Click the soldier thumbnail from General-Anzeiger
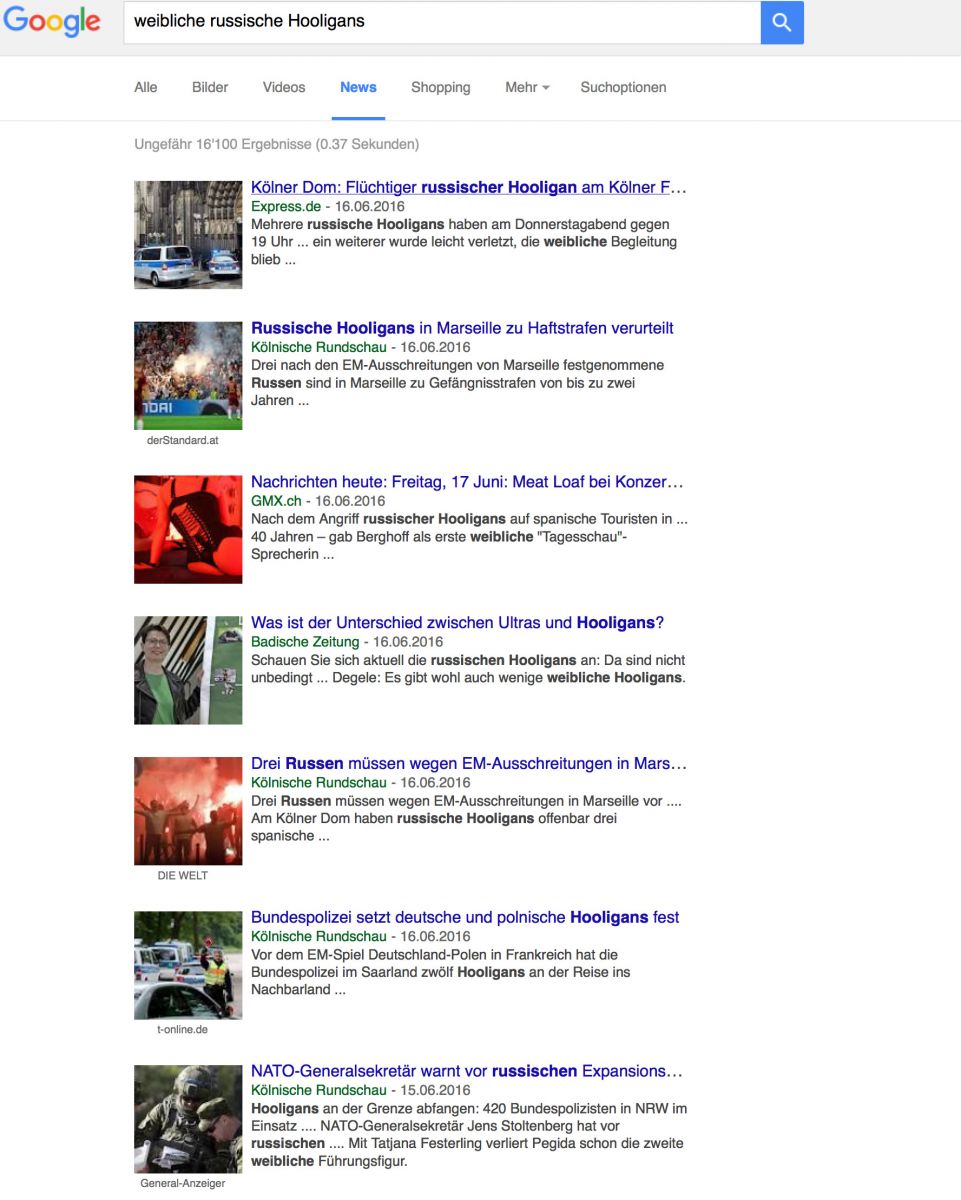 (188, 1118)
